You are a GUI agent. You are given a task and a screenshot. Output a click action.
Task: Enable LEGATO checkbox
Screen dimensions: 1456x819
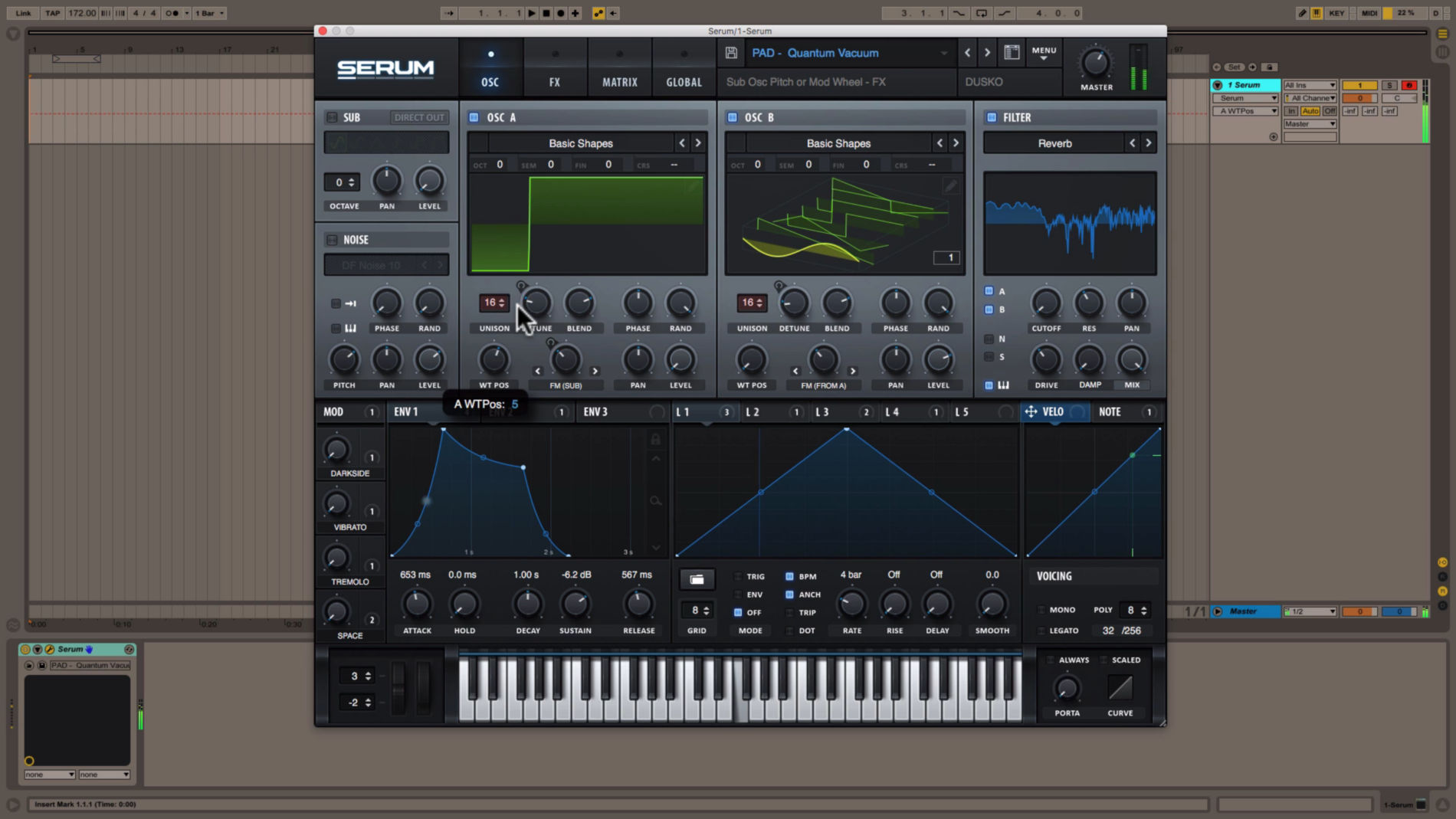click(x=1041, y=631)
